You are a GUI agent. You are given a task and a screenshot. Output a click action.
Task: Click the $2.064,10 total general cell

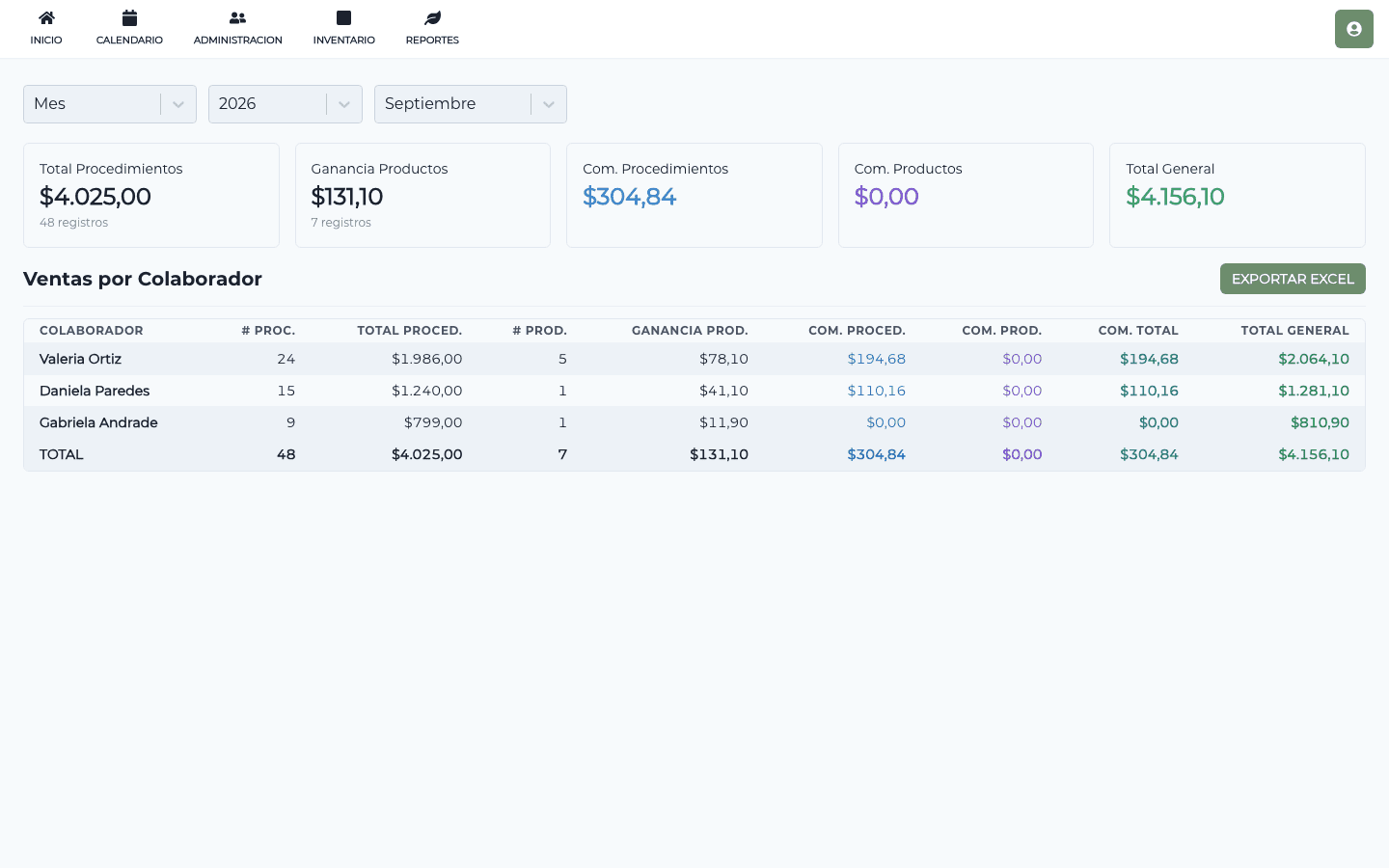[1314, 359]
